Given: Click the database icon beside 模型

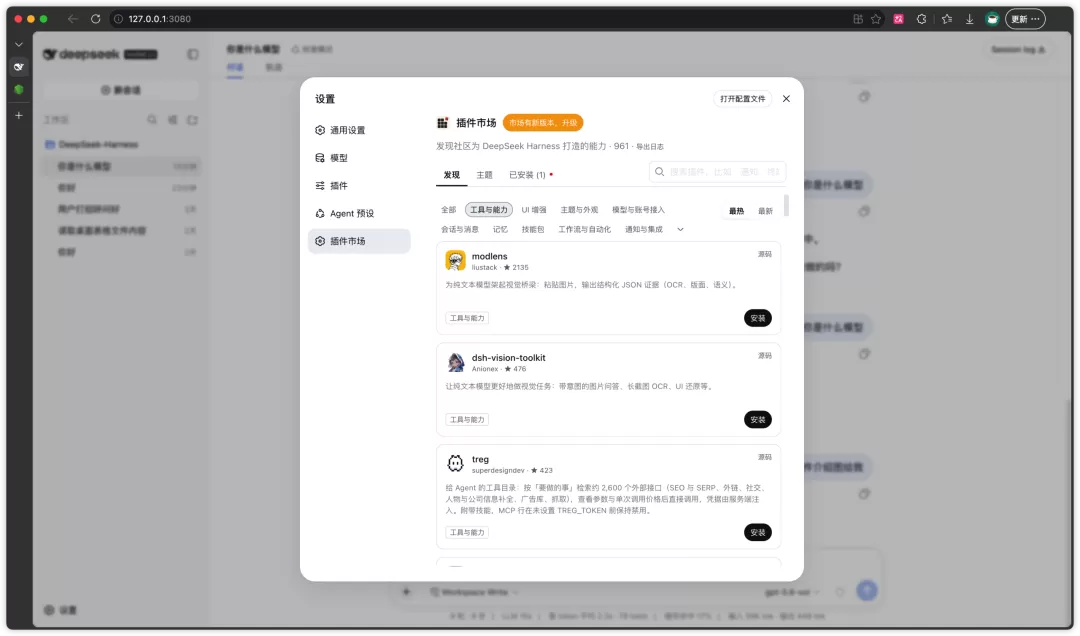Looking at the screenshot, I should [x=320, y=158].
